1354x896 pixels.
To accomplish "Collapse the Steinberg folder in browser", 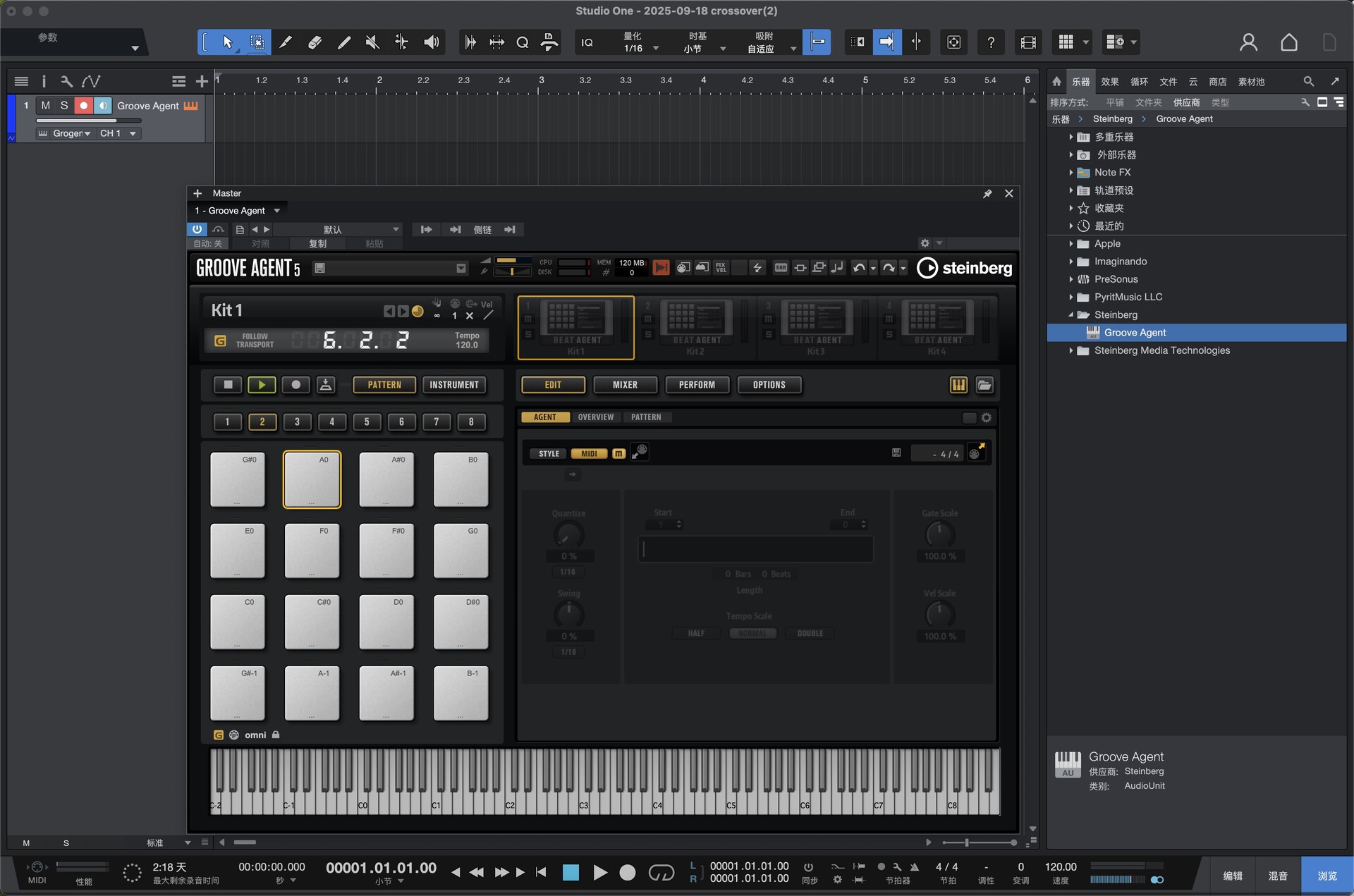I will (1071, 315).
